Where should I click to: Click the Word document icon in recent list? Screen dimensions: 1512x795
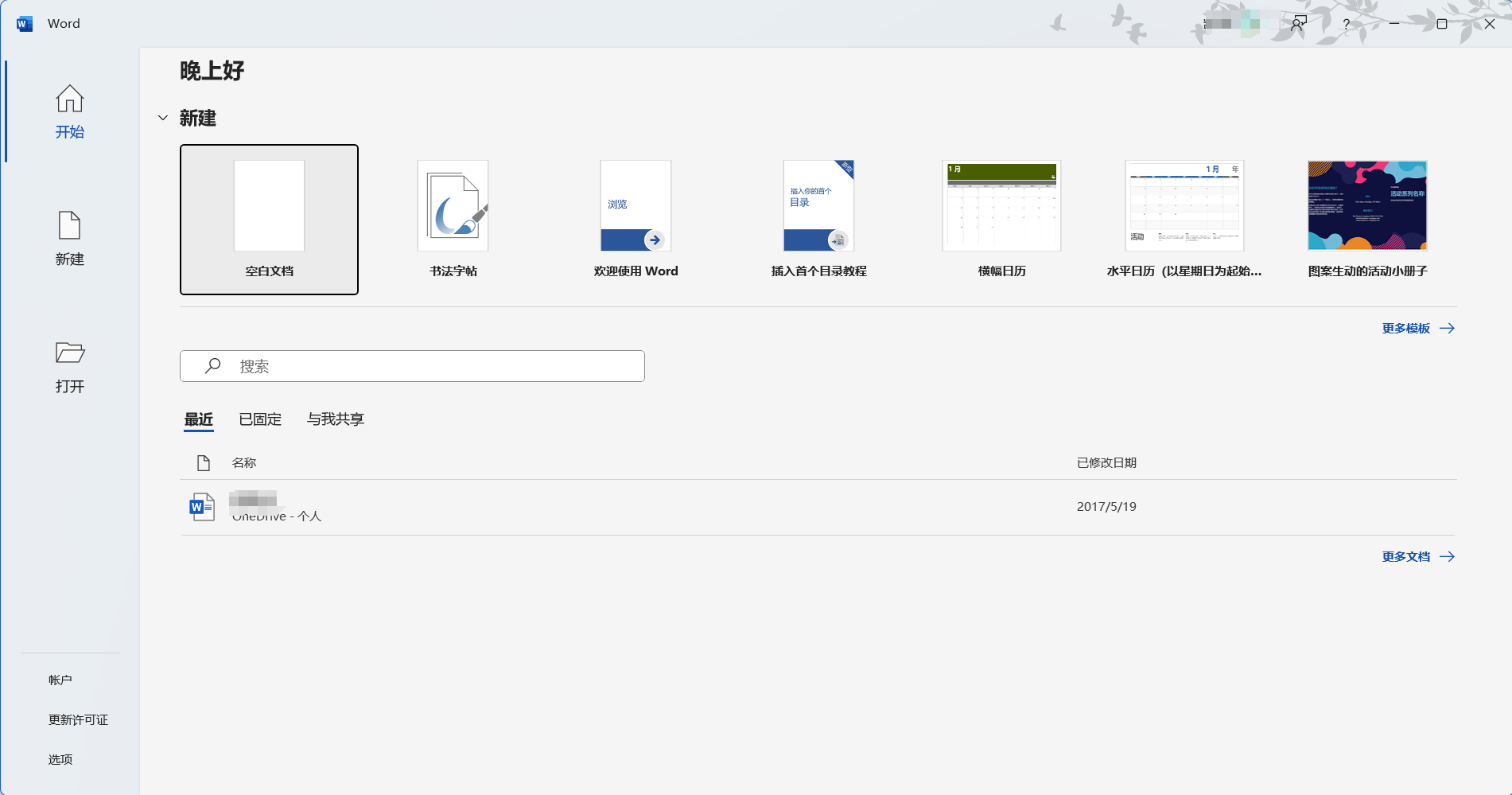click(x=202, y=507)
